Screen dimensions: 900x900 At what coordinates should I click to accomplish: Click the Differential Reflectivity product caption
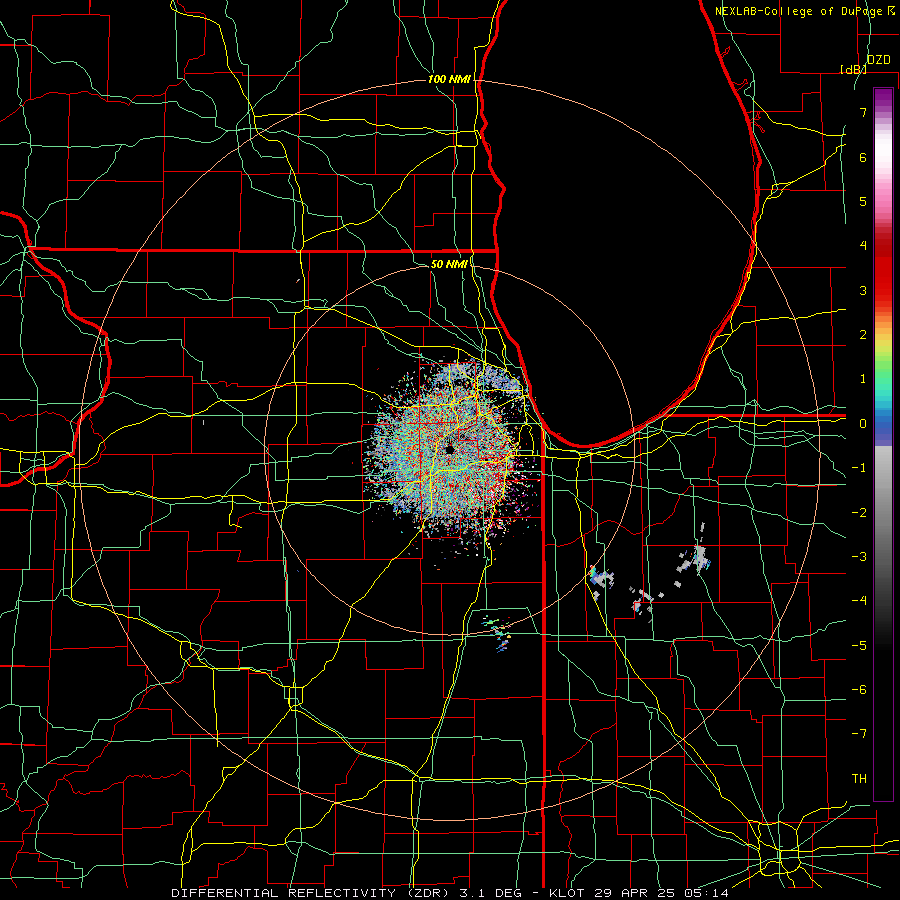[450, 893]
